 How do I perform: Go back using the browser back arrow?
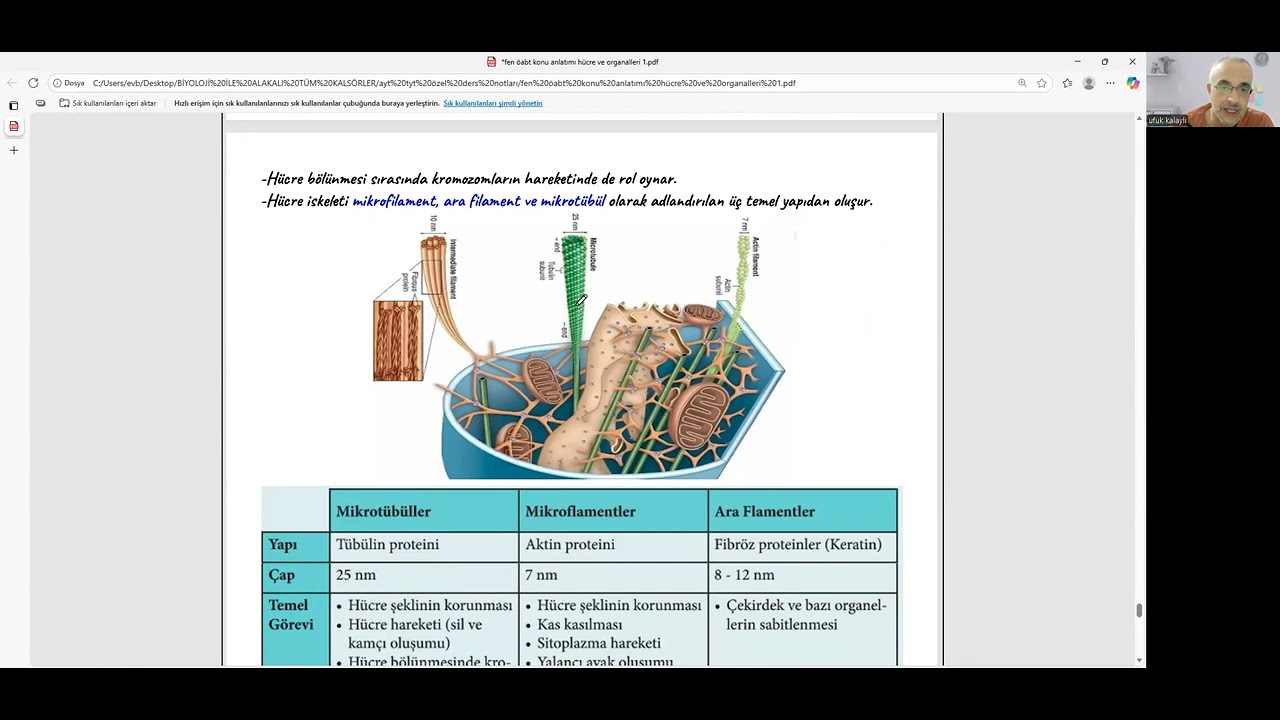click(12, 83)
